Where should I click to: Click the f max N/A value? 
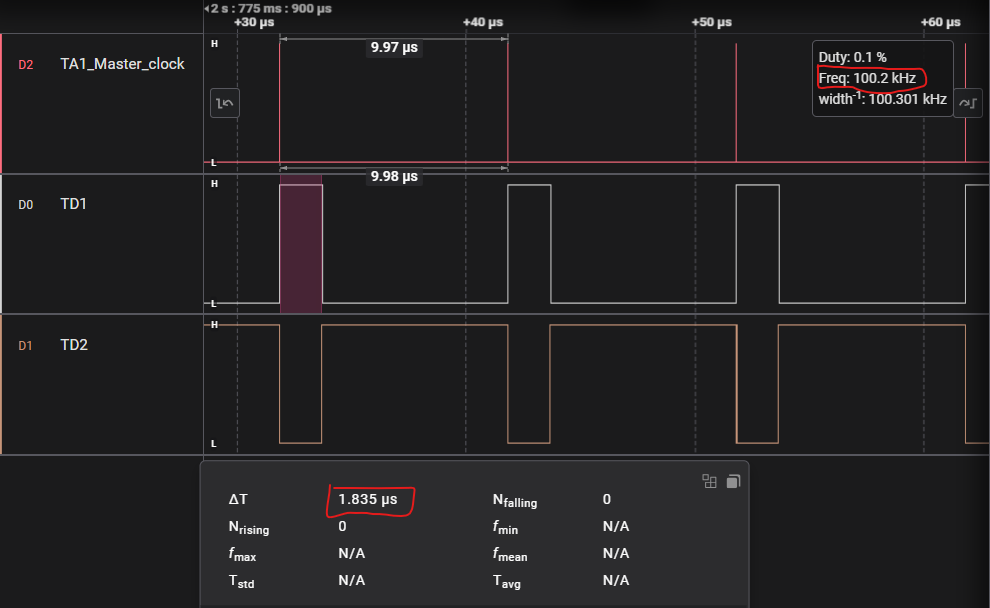[352, 554]
